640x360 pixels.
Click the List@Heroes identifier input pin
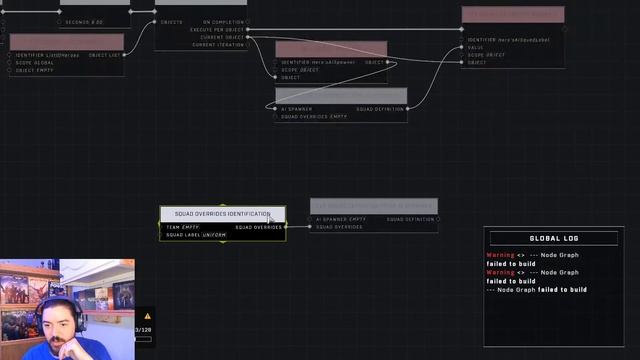(x=9, y=55)
